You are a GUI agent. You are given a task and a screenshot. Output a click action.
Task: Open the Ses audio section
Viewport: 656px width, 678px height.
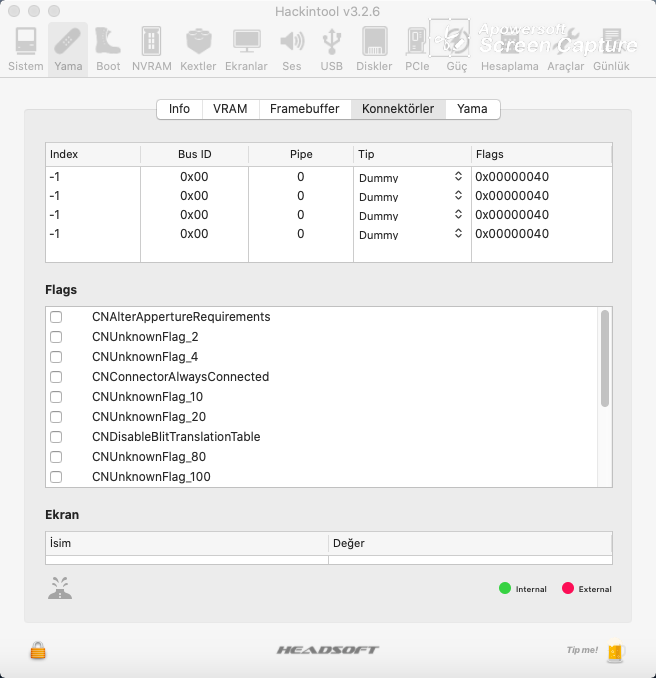[291, 49]
